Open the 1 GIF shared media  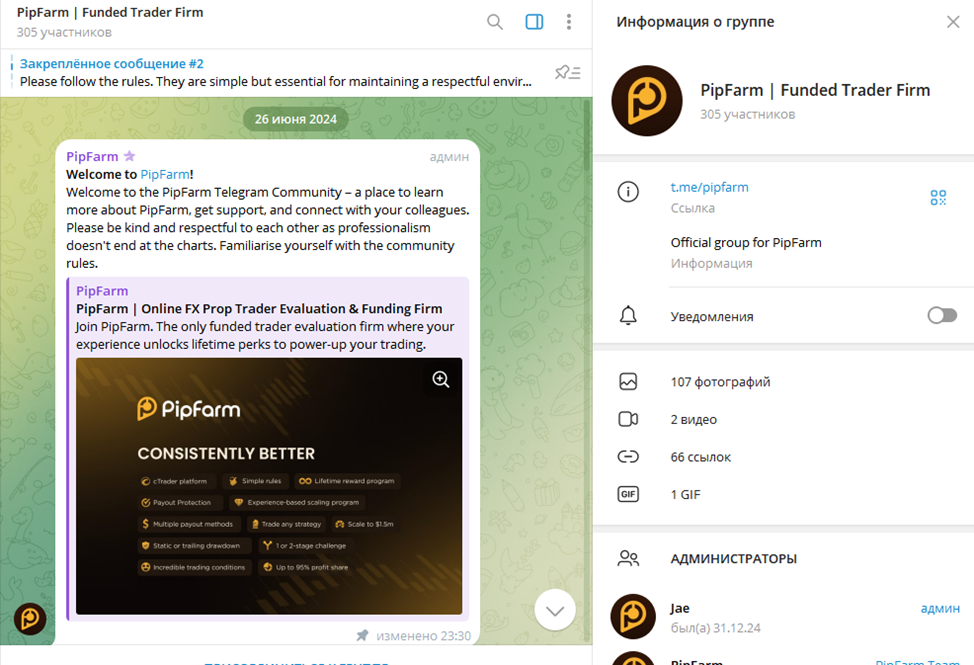[685, 494]
